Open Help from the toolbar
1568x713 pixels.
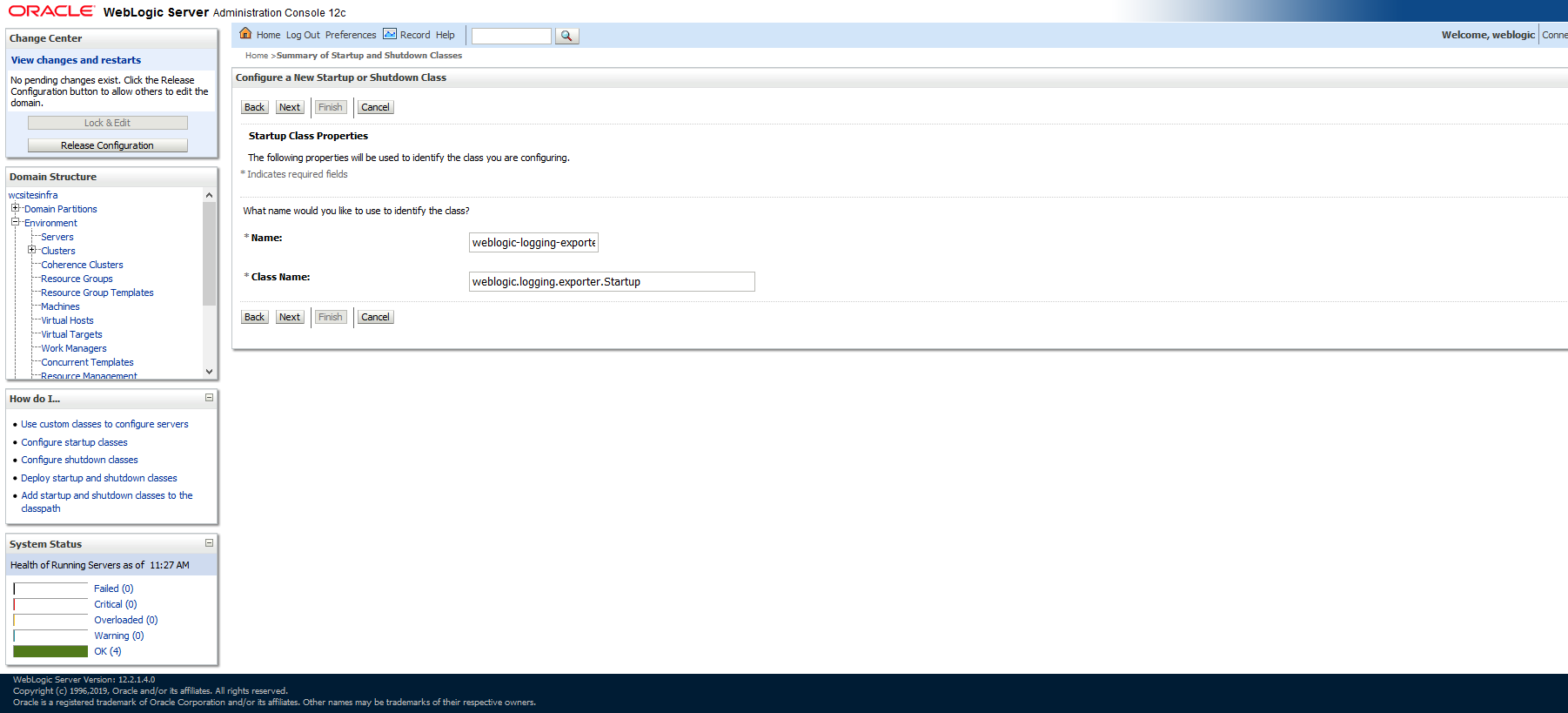click(445, 36)
